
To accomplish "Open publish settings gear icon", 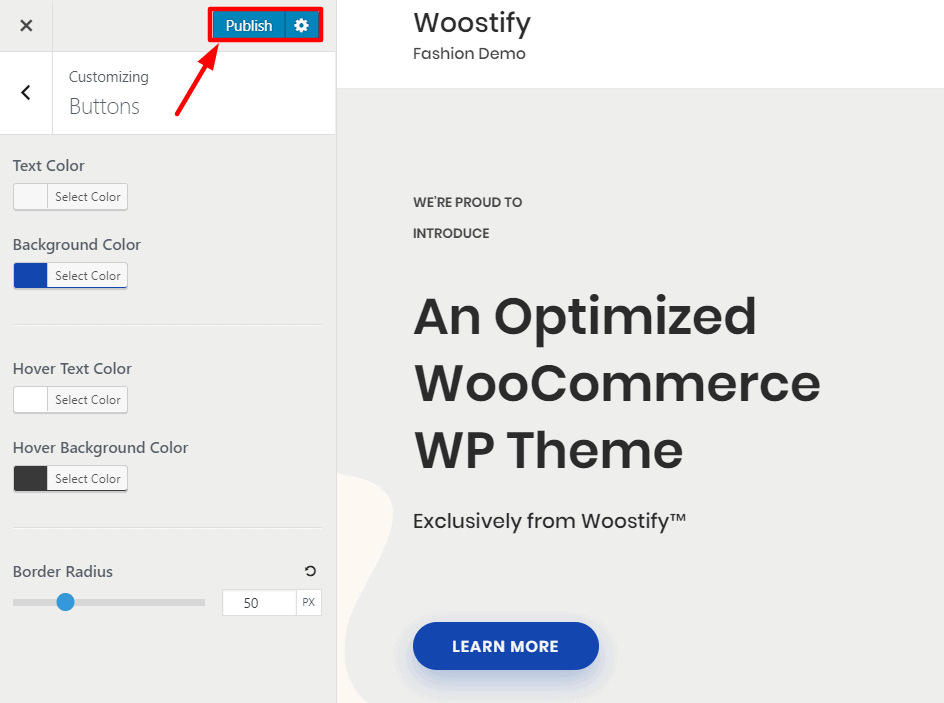I will click(x=302, y=25).
